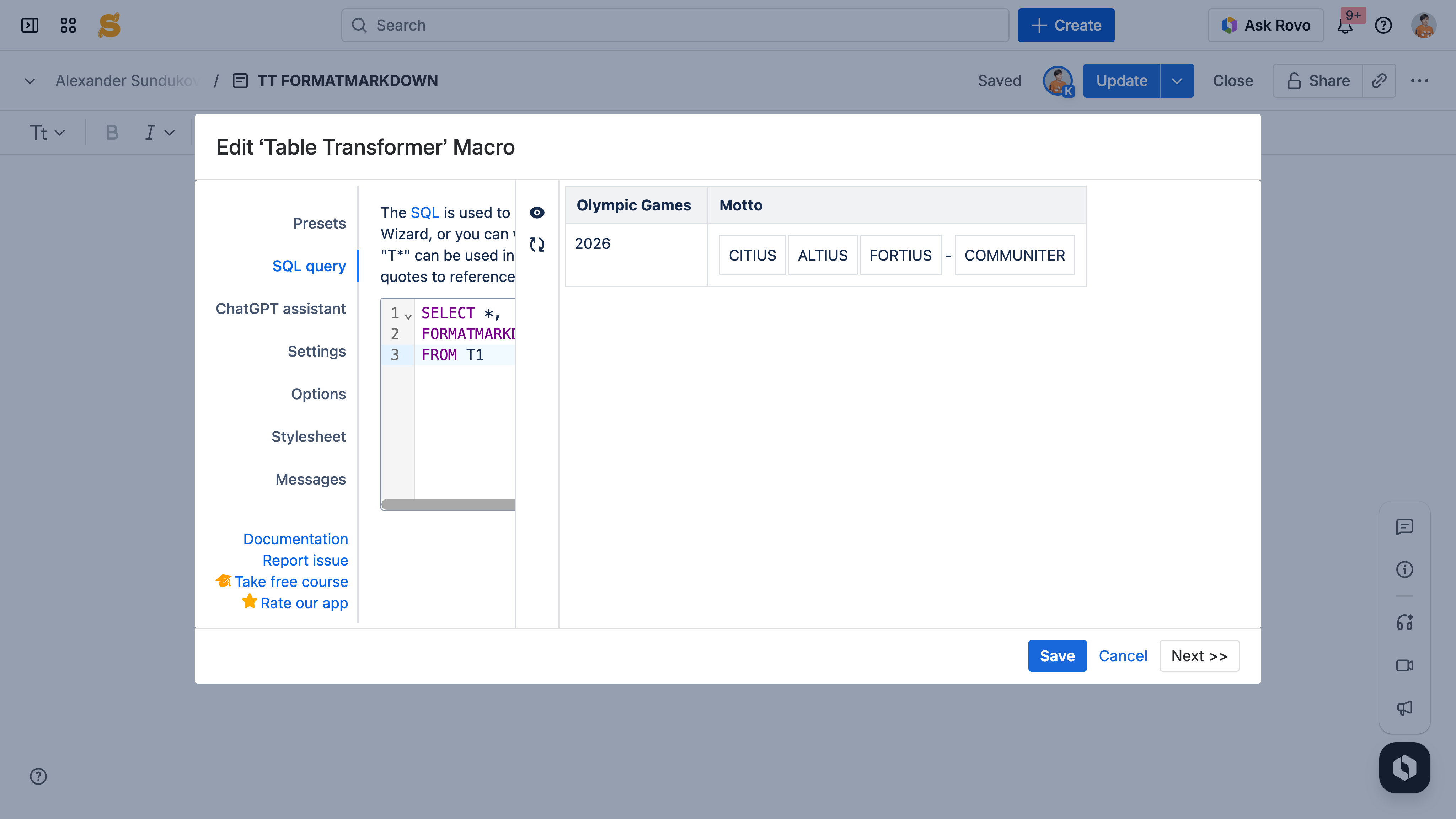Image resolution: width=1456 pixels, height=819 pixels.
Task: Click the copy link icon
Action: (1379, 81)
